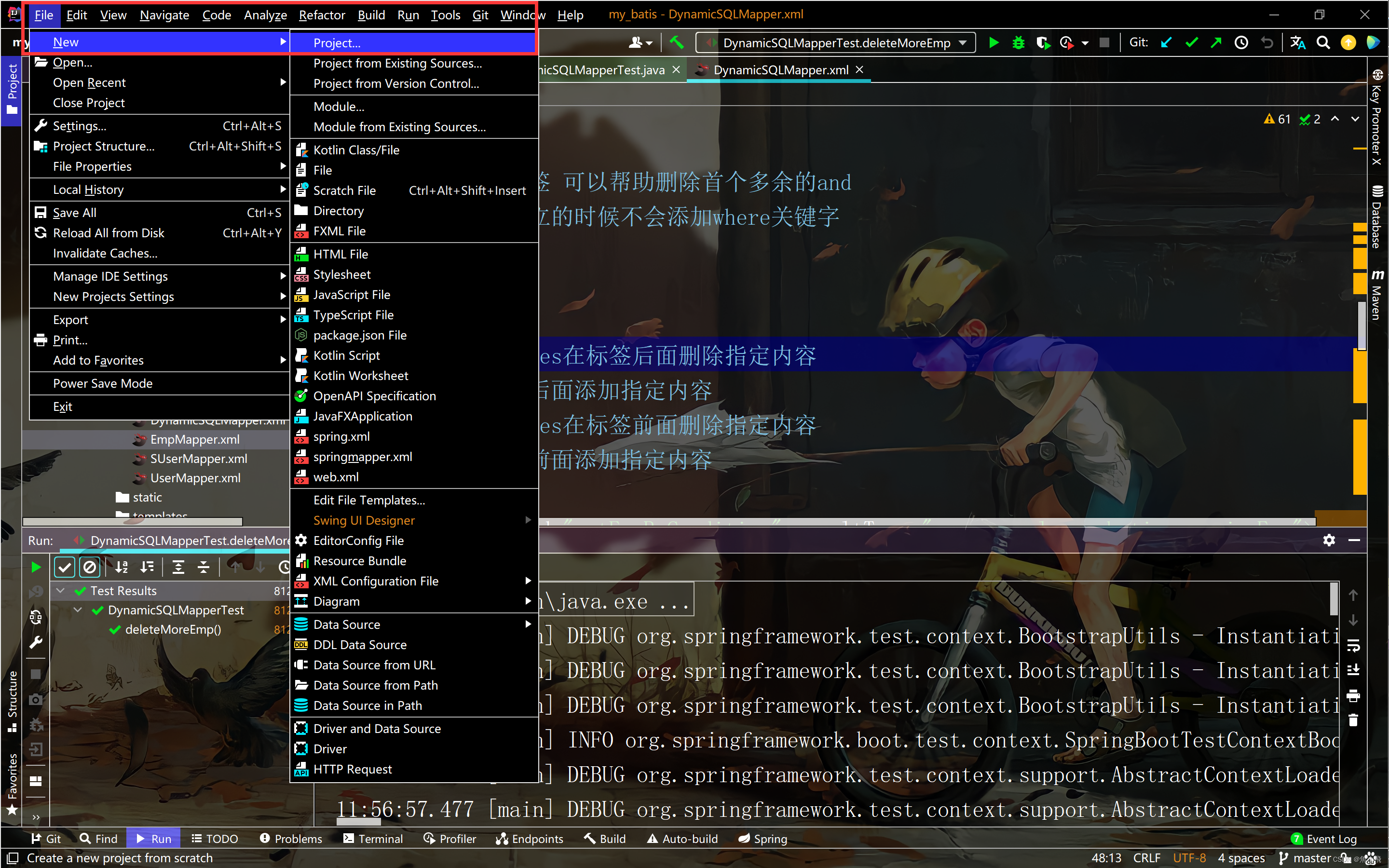
Task: Rerun tests with the Run panel play icon
Action: coord(36,567)
